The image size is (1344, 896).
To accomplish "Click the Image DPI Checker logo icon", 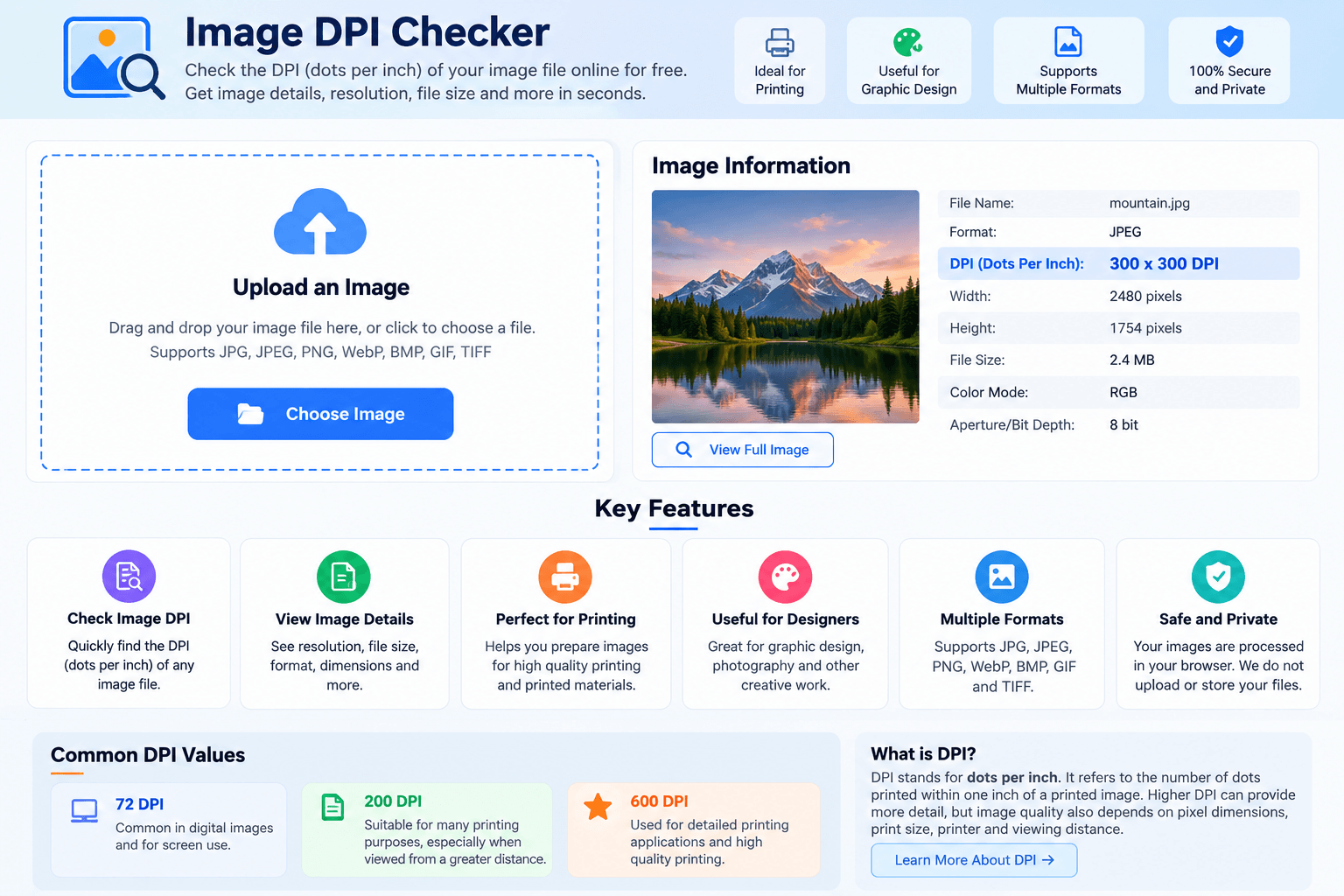I will [115, 58].
